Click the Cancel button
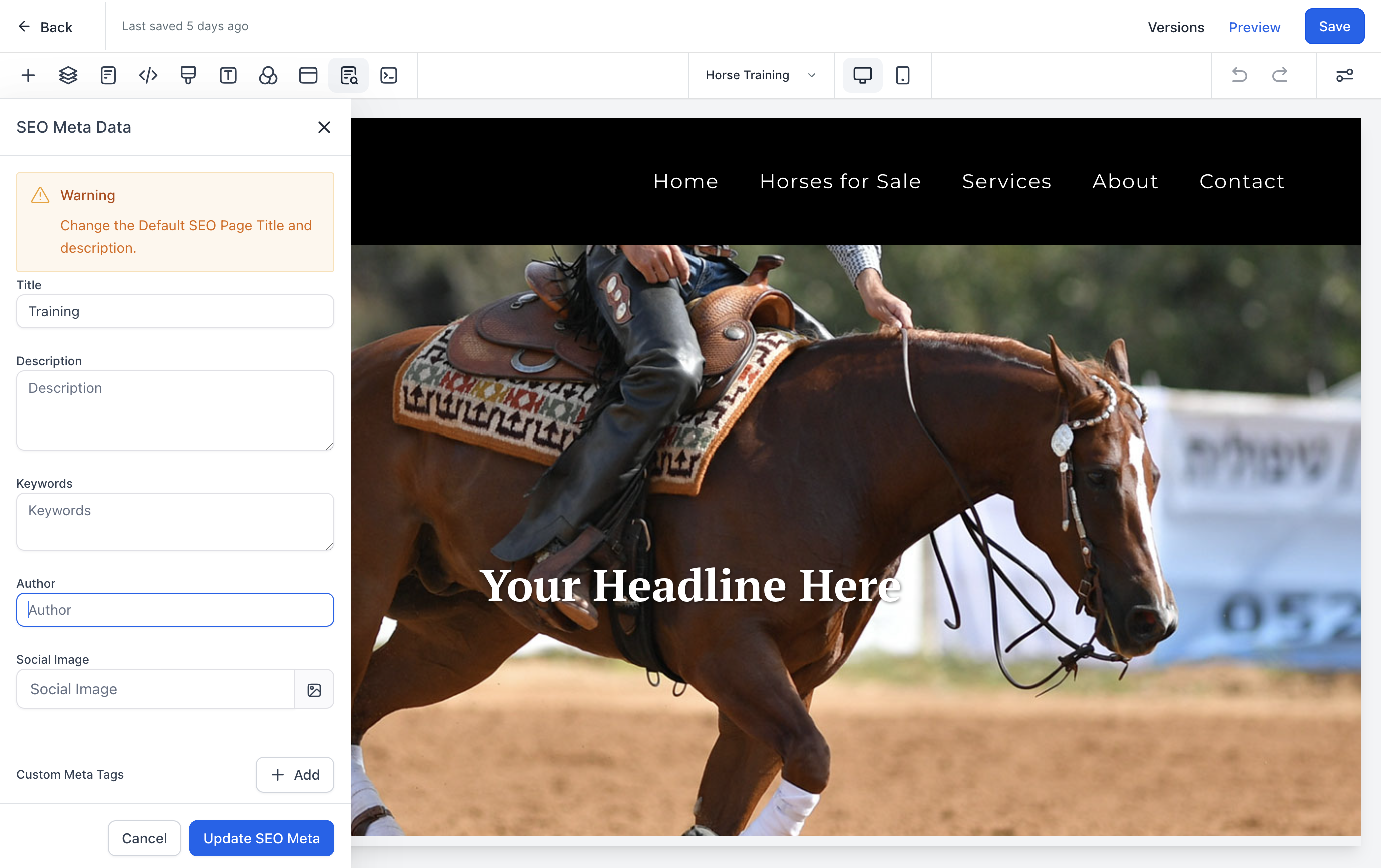The image size is (1381, 868). 144,838
